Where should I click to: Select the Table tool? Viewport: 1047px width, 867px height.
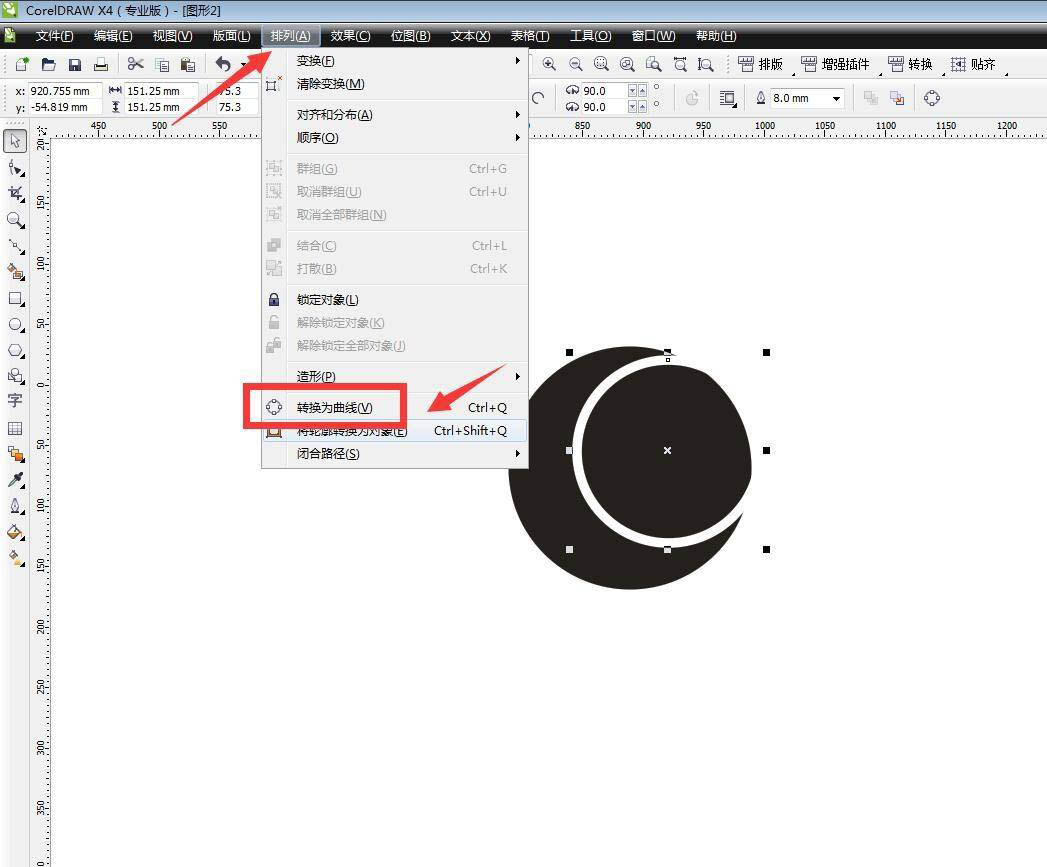coord(15,428)
